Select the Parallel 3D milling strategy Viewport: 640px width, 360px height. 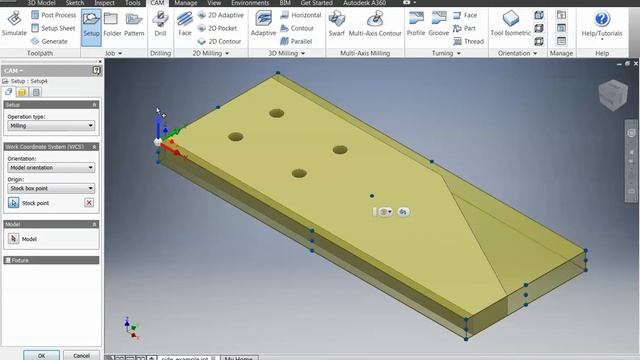[x=296, y=41]
